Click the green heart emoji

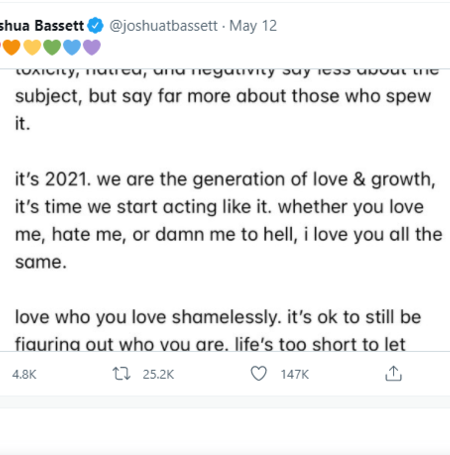click(52, 47)
